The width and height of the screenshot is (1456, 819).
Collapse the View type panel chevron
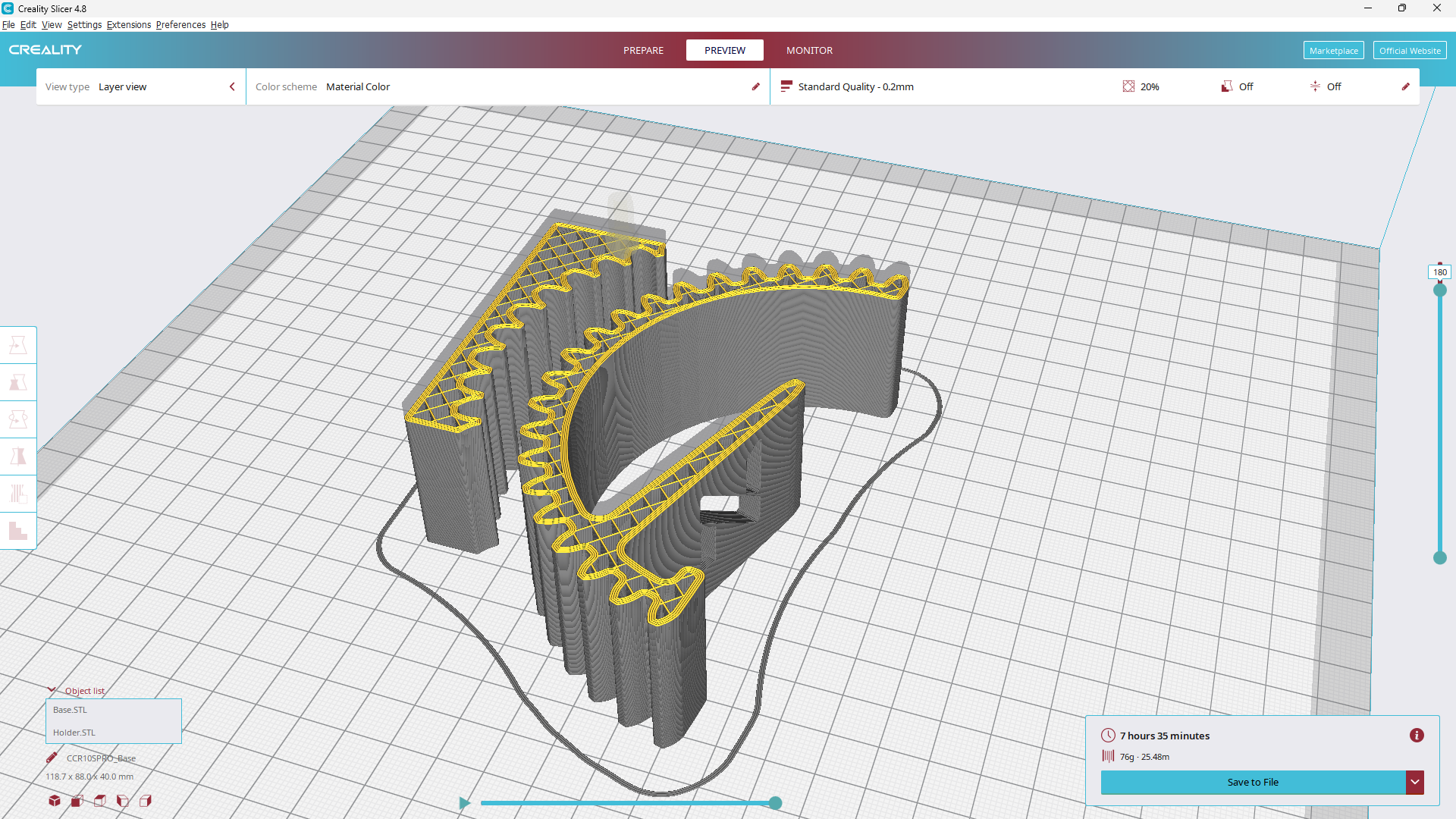coord(232,86)
